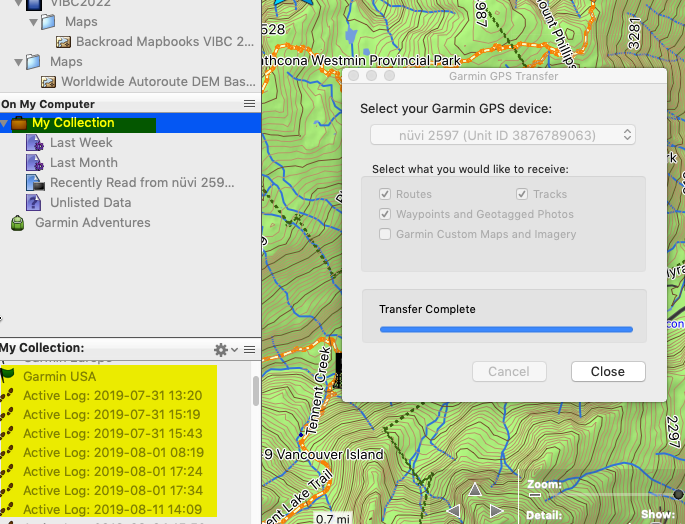Viewport: 685px width, 524px height.
Task: Select Active Log: 2019-07-31 15:43
Action: pyautogui.click(x=113, y=434)
